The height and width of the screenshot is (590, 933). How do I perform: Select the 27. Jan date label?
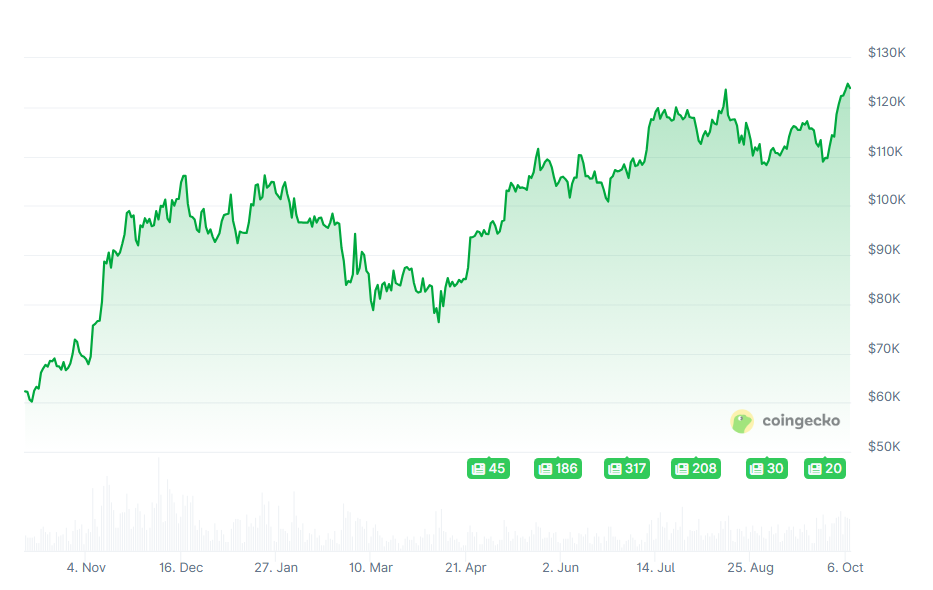coord(276,567)
